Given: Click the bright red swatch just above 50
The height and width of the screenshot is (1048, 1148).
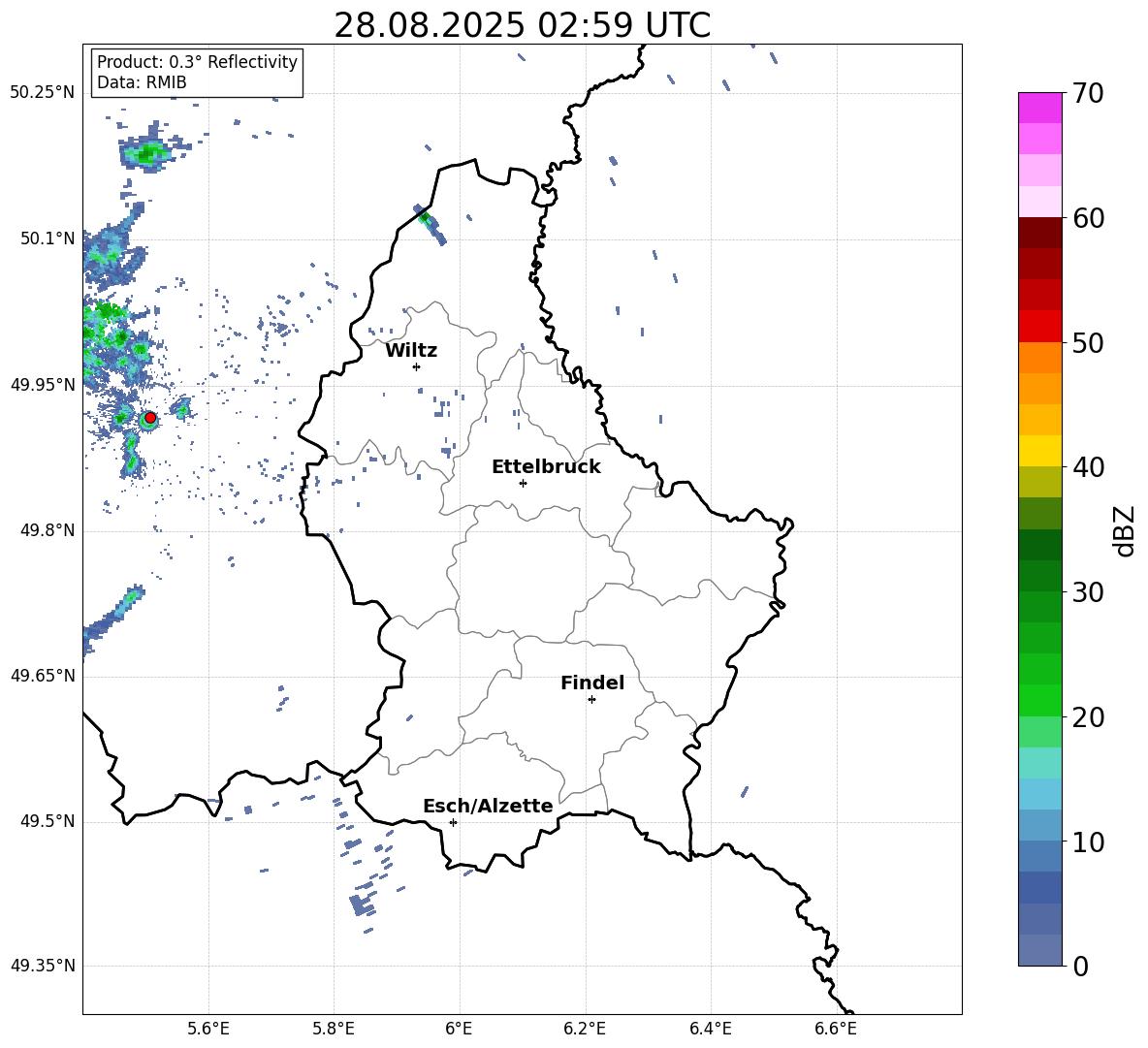Looking at the screenshot, I should click(x=1039, y=327).
